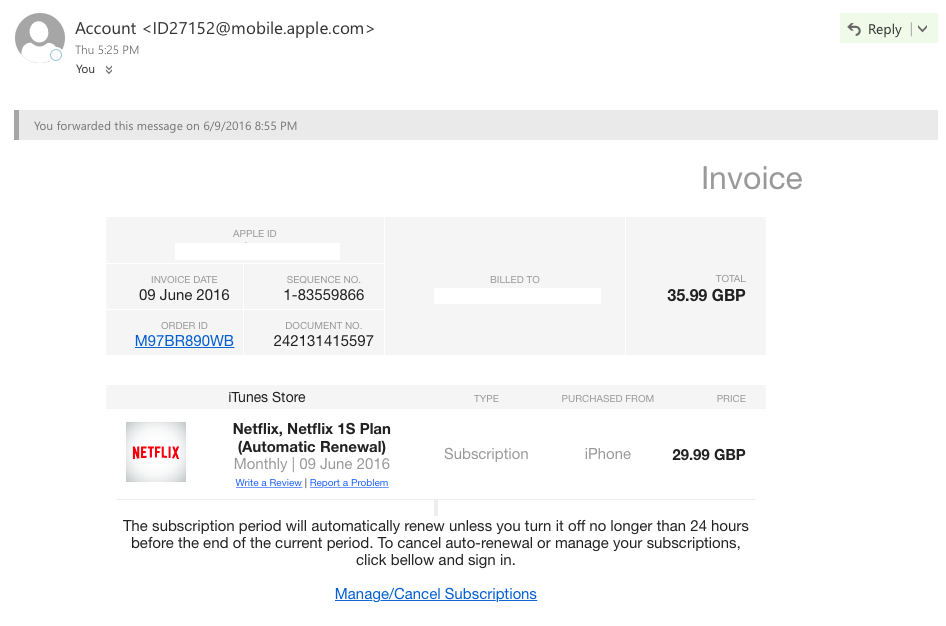The image size is (946, 626).
Task: Click the document number 242131415597
Action: 323,341
